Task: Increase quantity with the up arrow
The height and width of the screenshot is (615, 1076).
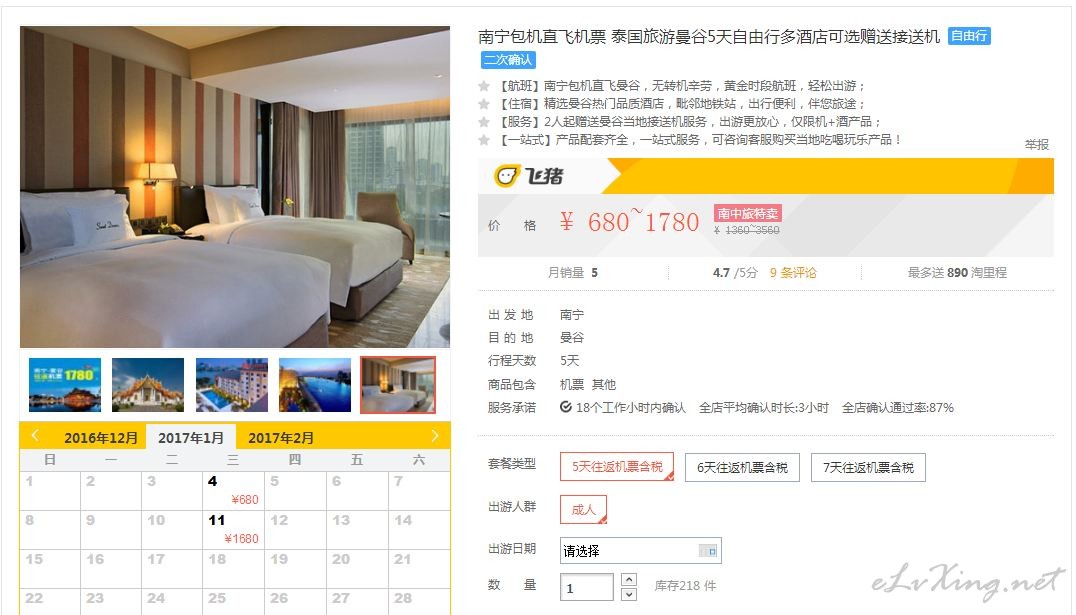Action: point(629,579)
